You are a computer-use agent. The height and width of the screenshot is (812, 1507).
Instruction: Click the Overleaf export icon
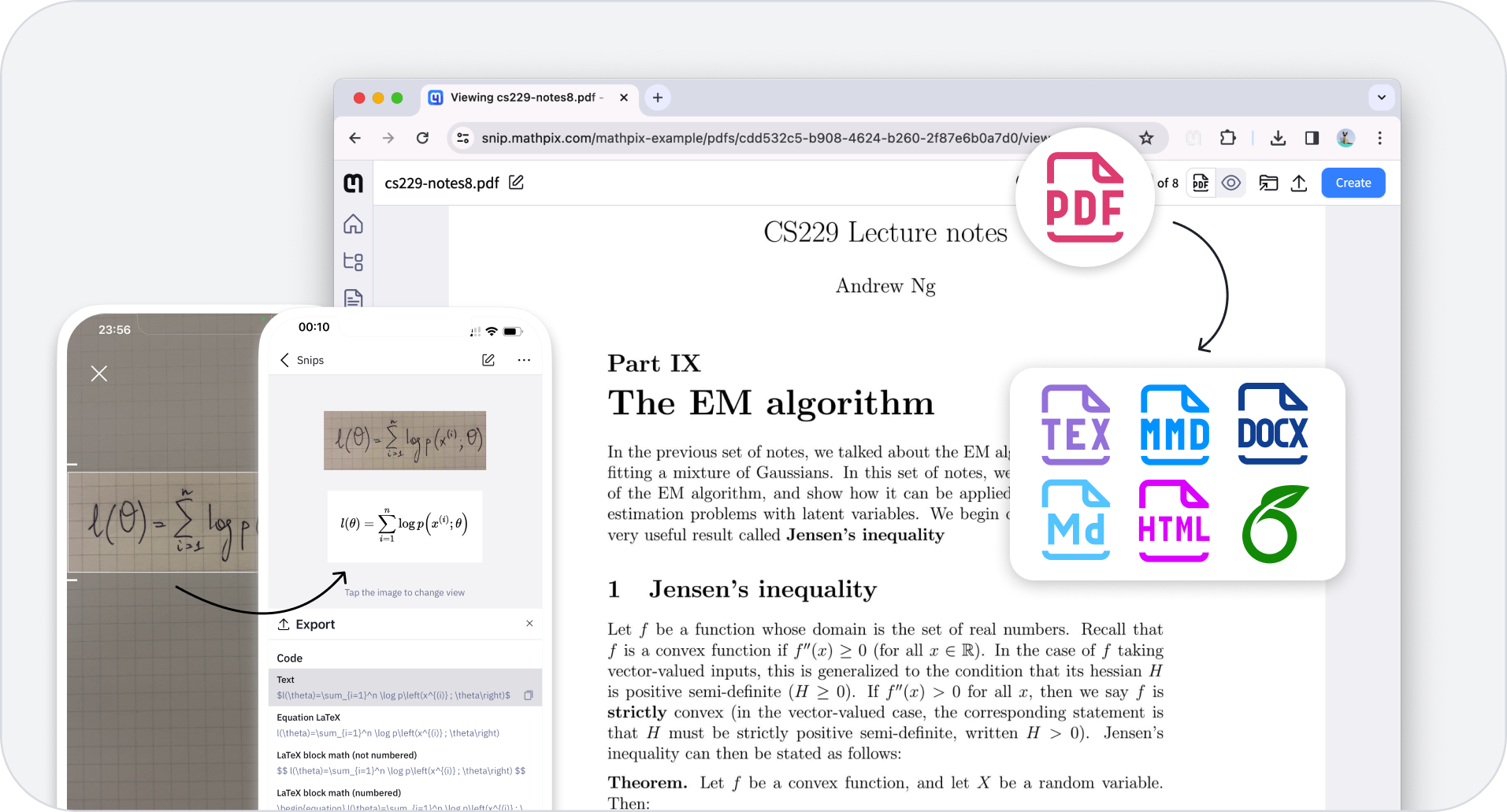1271,524
